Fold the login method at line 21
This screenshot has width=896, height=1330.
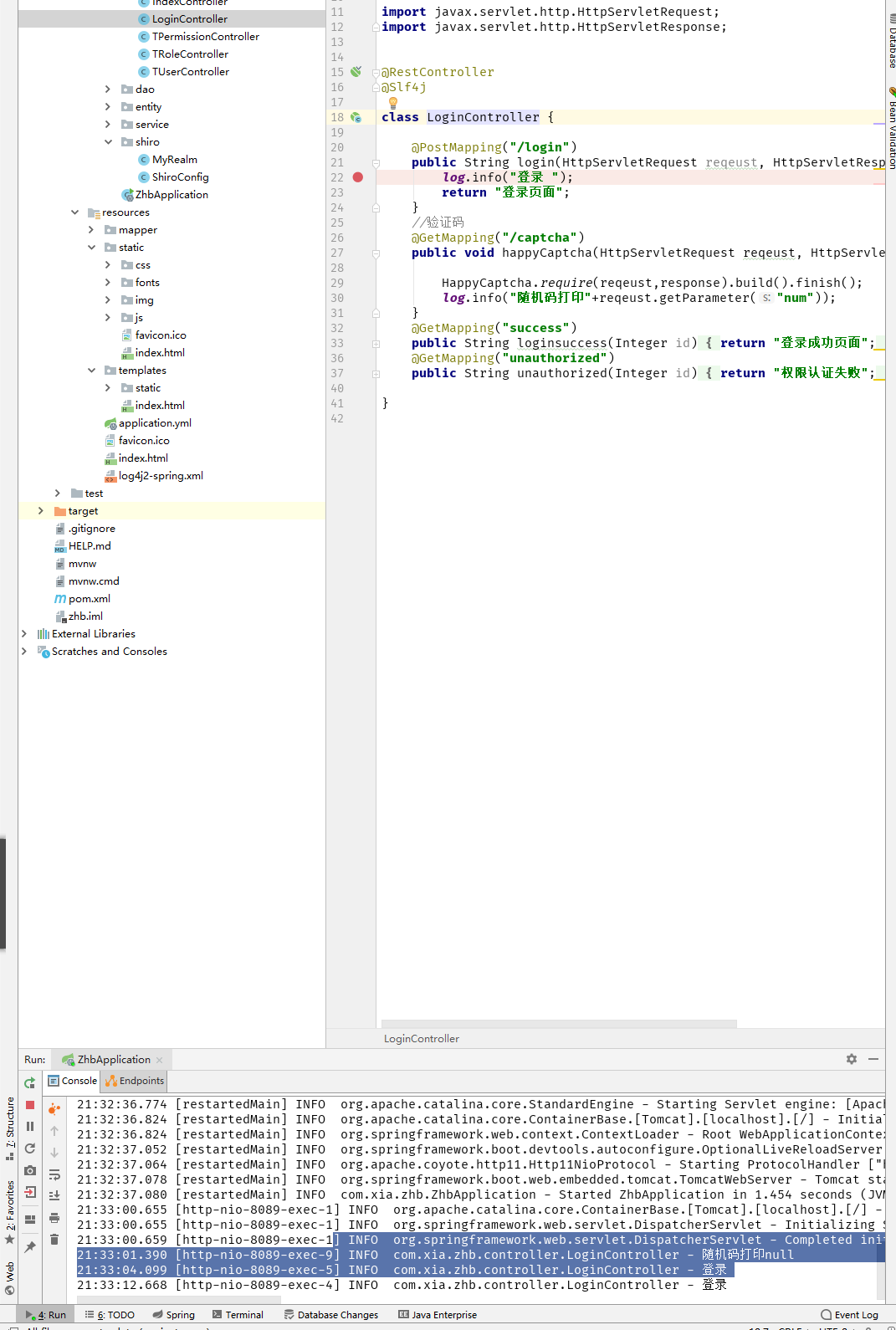[376, 162]
